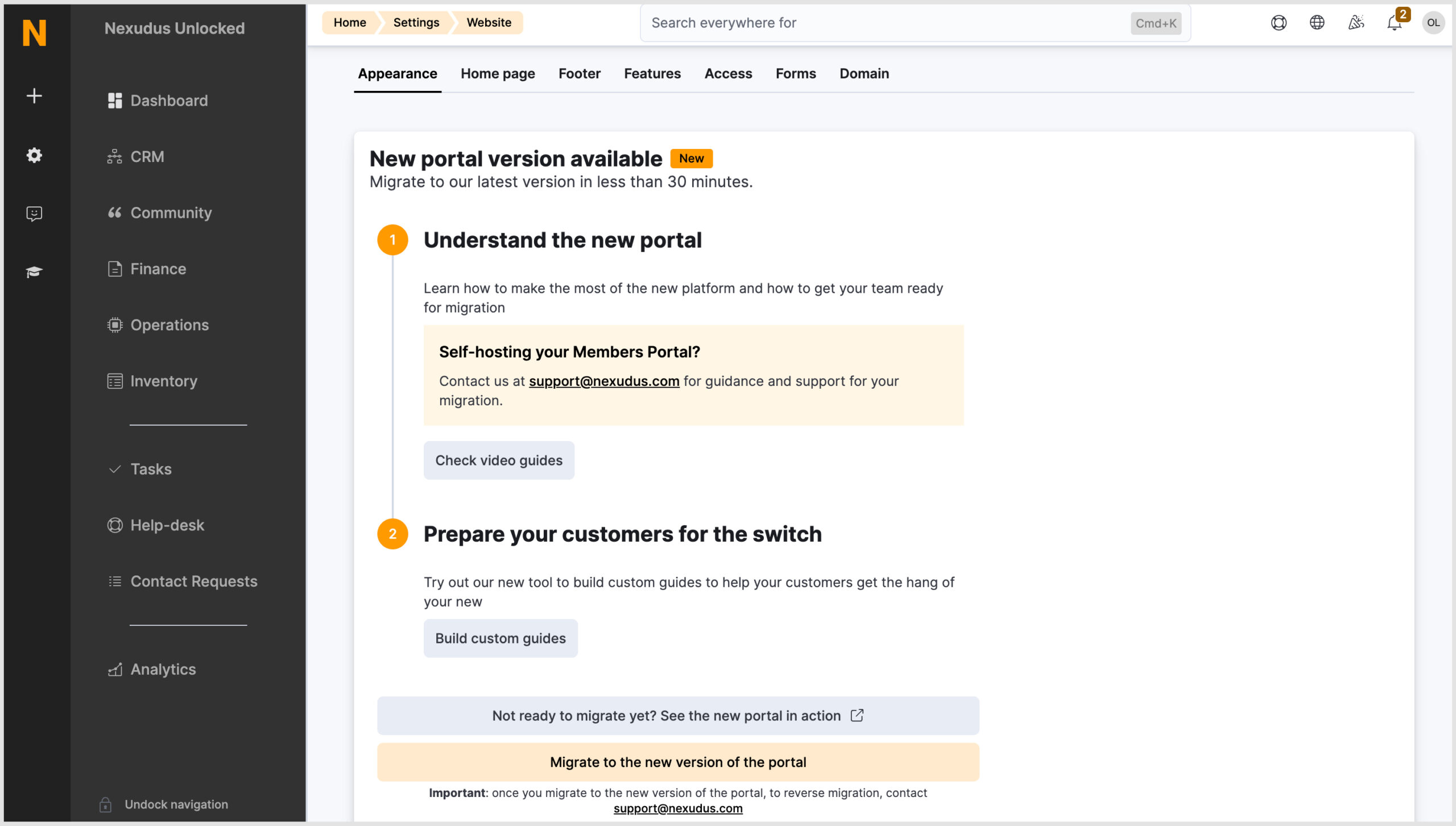Click the Check video guides button
The height and width of the screenshot is (826, 1456).
pyautogui.click(x=499, y=460)
